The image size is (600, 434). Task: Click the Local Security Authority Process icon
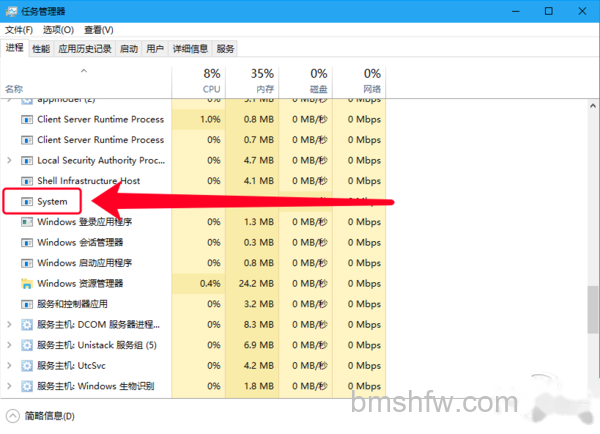[26, 160]
